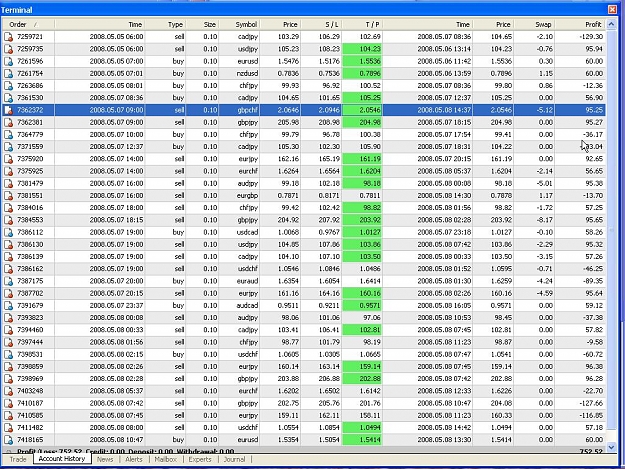Click the icon beside order 7381479

coord(9,183)
